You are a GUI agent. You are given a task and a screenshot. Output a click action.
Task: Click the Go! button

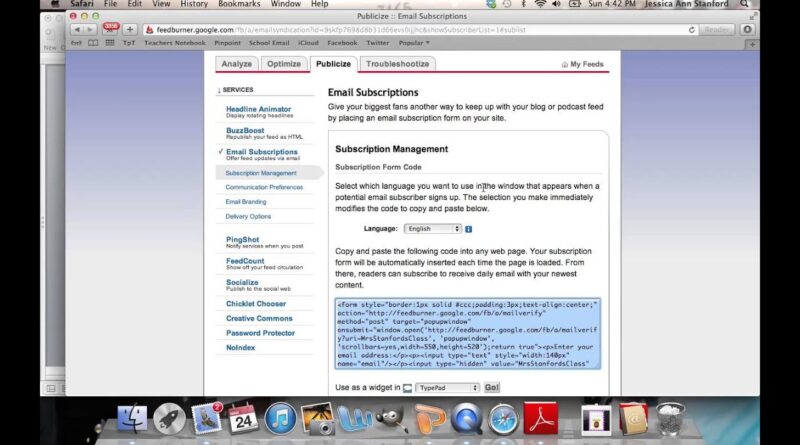(x=491, y=387)
